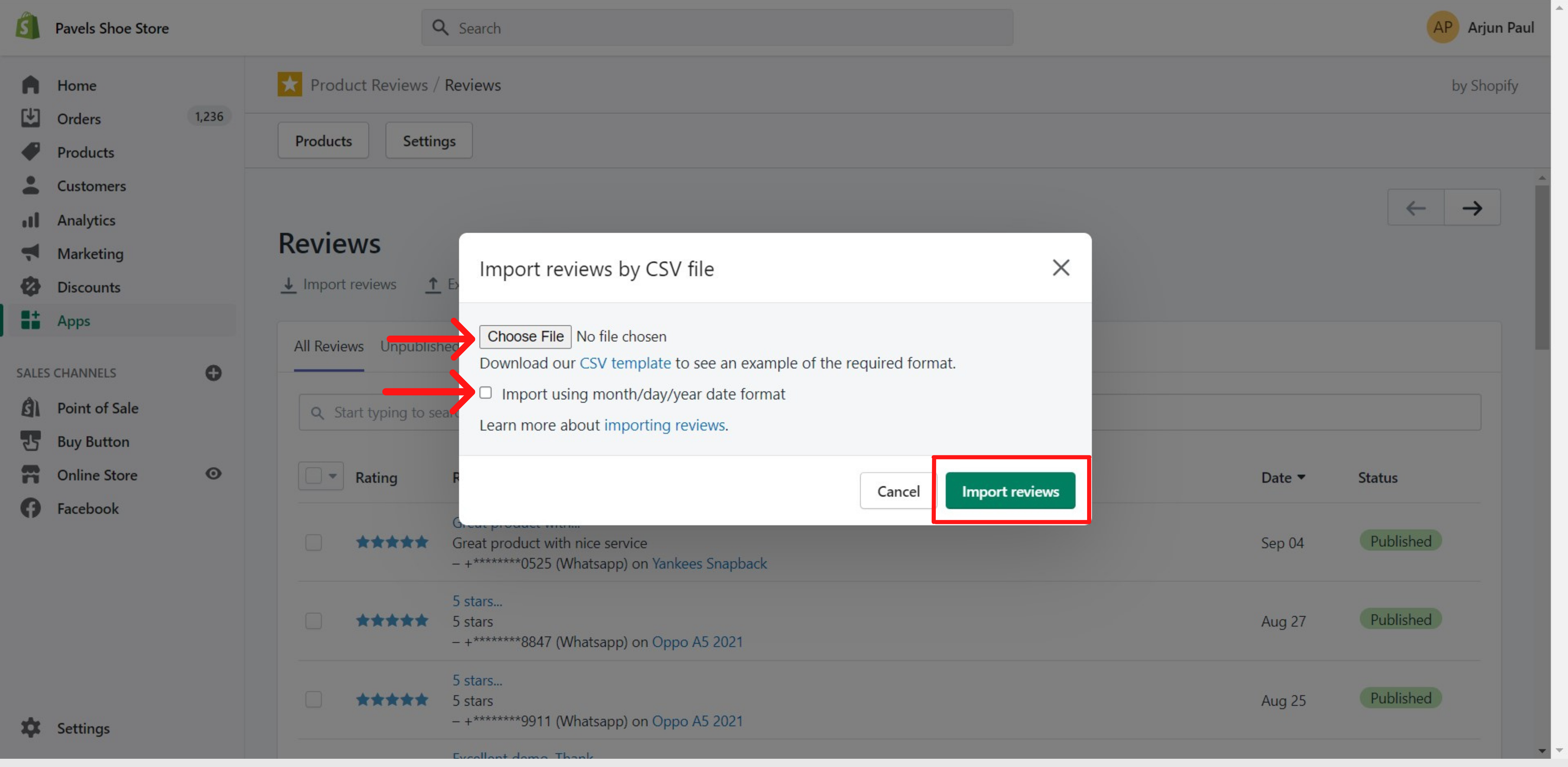Click the Rating column header
1568x767 pixels.
376,477
